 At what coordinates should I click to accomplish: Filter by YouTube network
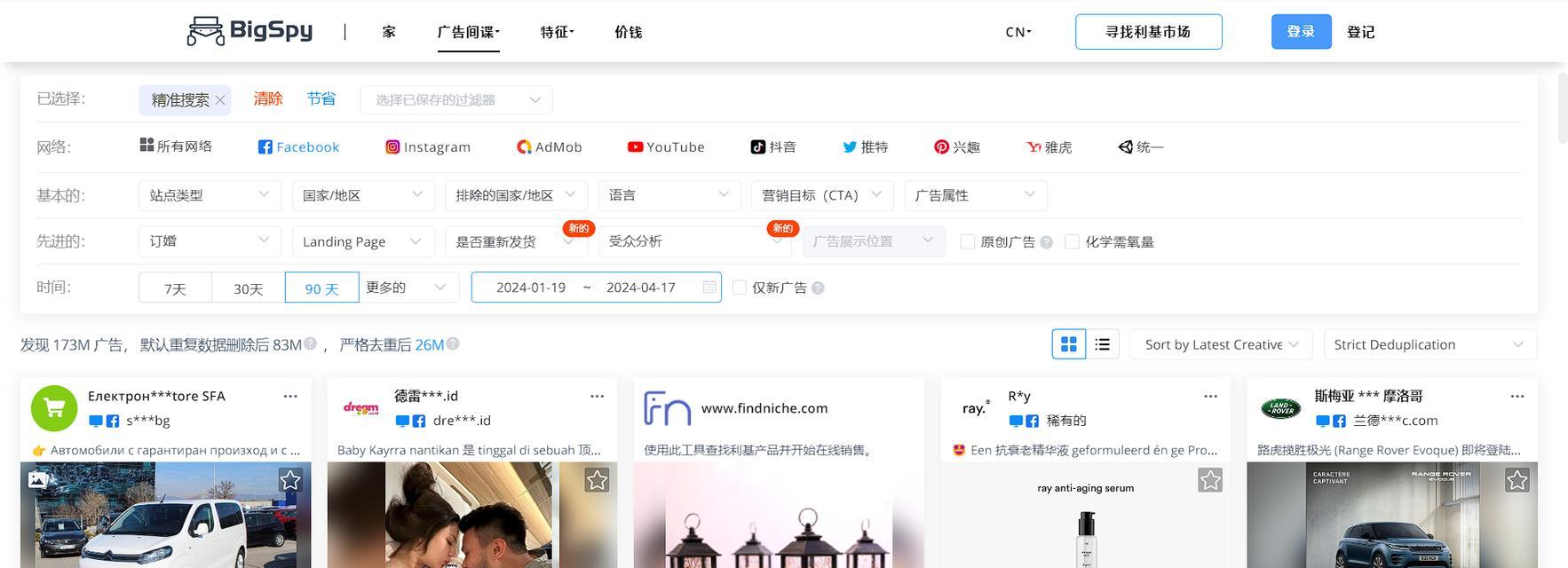coord(666,147)
